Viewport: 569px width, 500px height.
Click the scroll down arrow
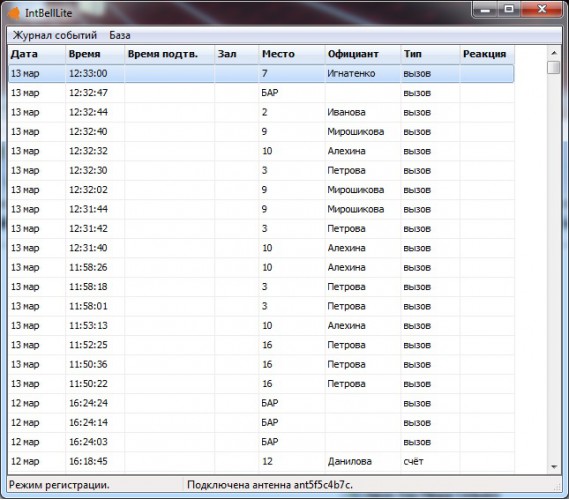pyautogui.click(x=554, y=467)
